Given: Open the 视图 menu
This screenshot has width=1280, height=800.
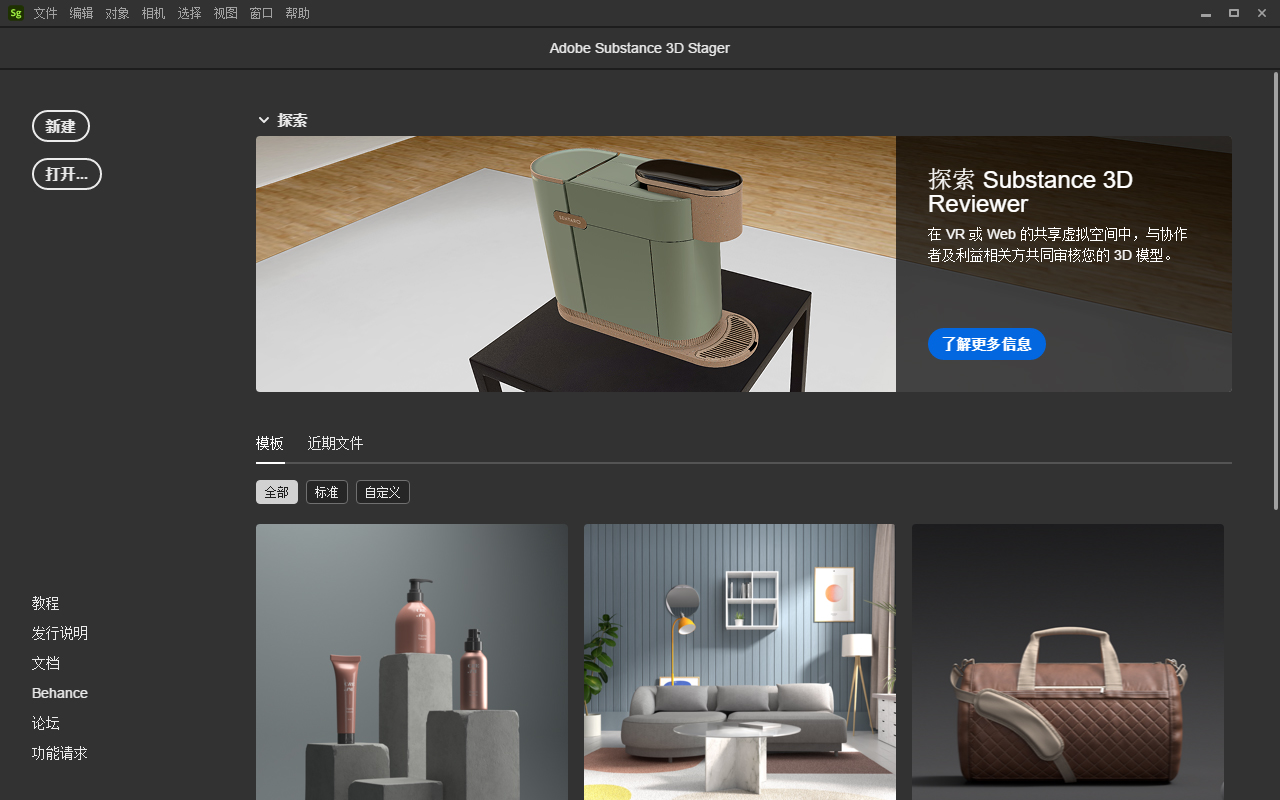Looking at the screenshot, I should point(225,13).
